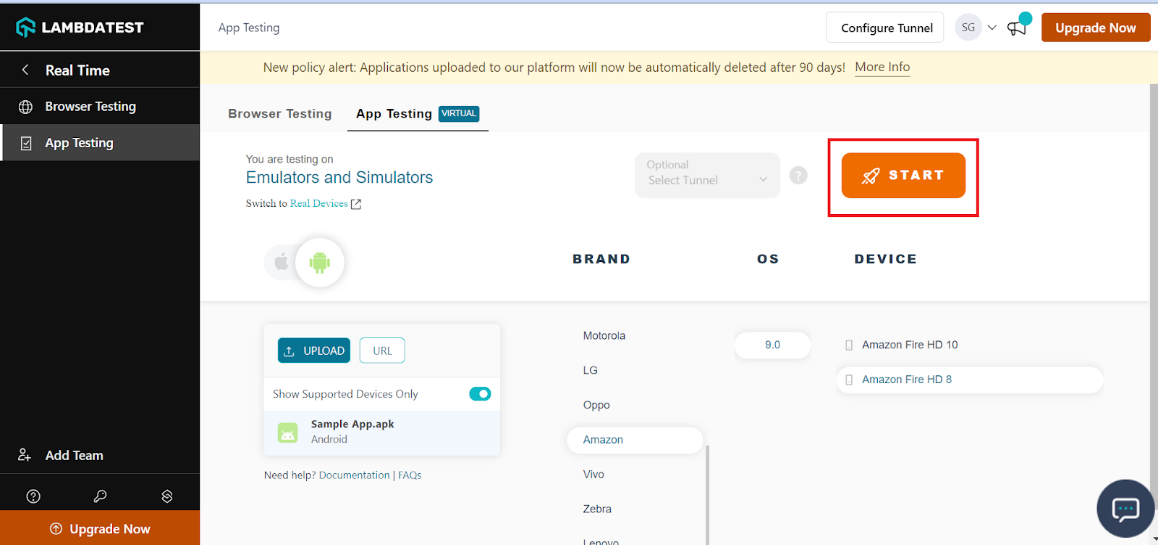Click the Configure Tunnel button

(885, 28)
